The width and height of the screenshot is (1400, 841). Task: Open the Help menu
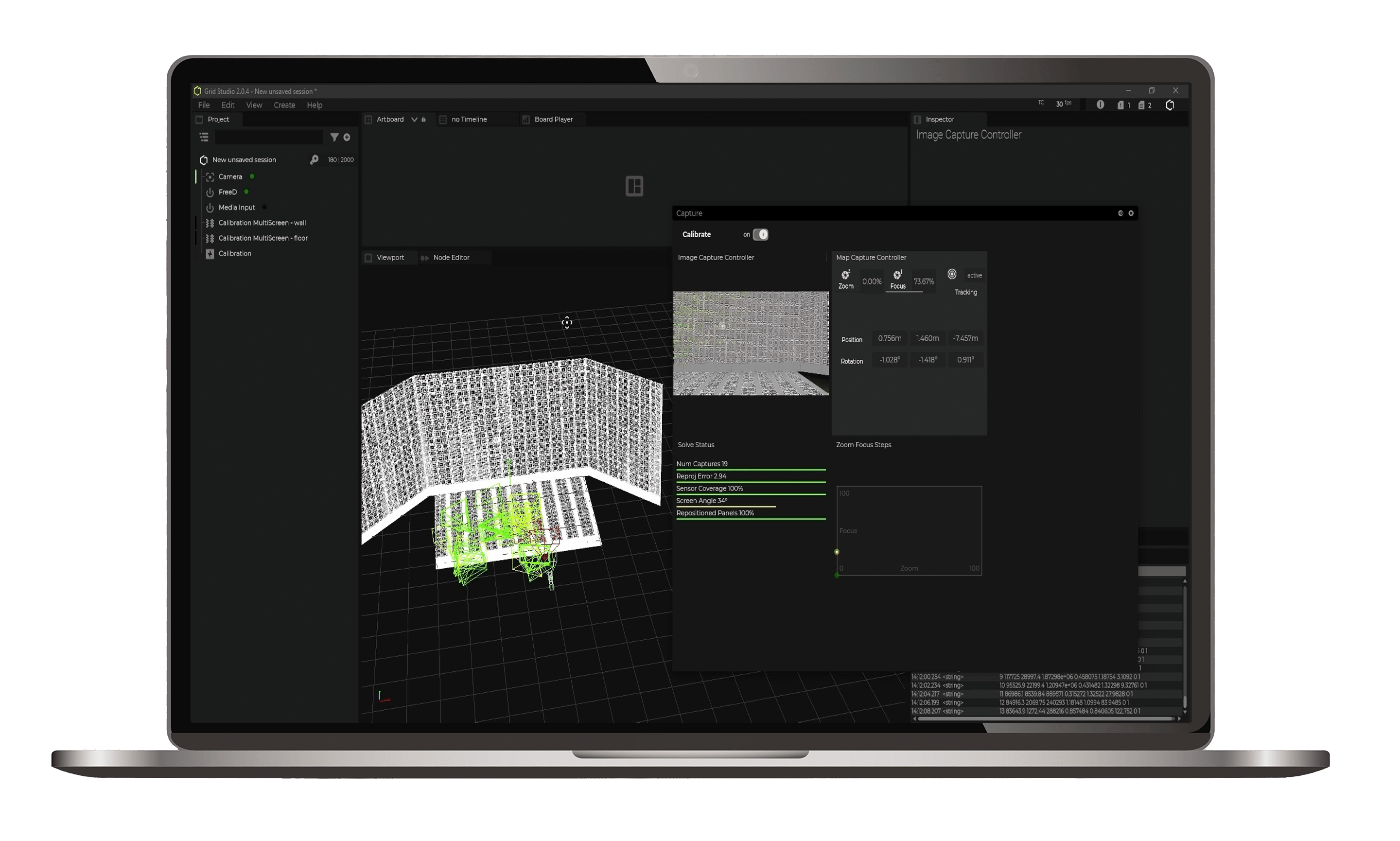click(x=315, y=105)
